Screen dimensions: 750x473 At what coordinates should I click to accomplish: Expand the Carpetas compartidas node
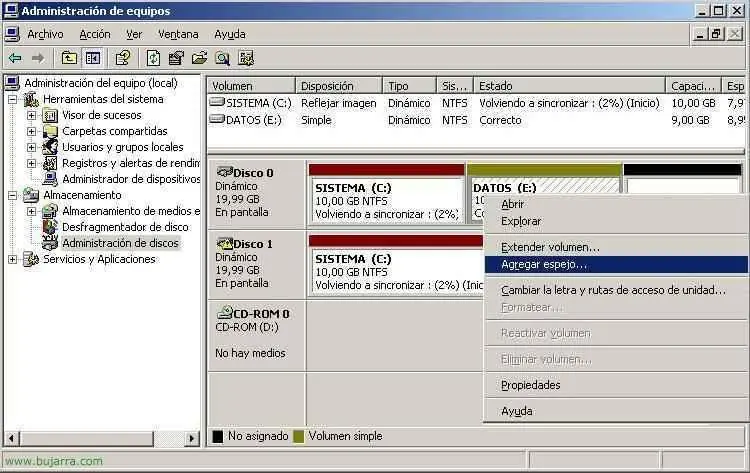pyautogui.click(x=32, y=131)
